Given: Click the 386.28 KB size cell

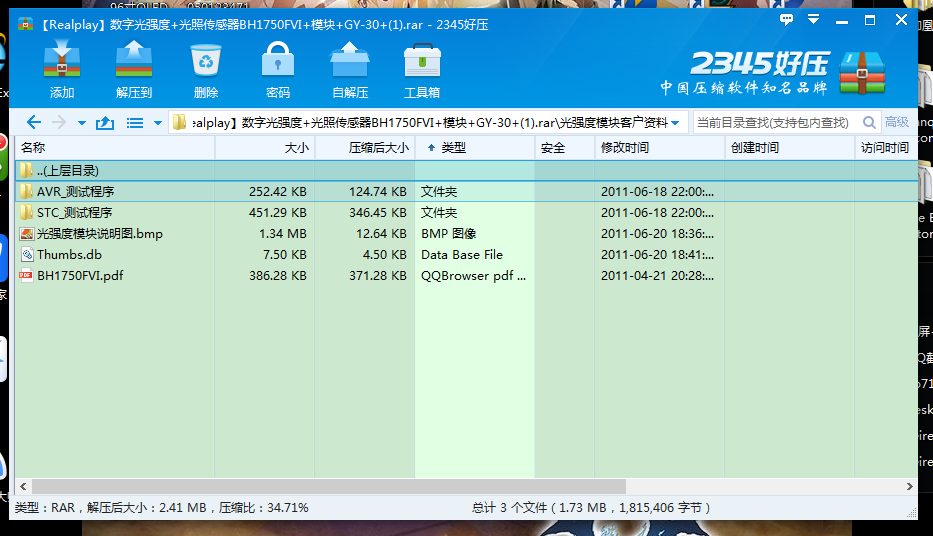Looking at the screenshot, I should [278, 275].
